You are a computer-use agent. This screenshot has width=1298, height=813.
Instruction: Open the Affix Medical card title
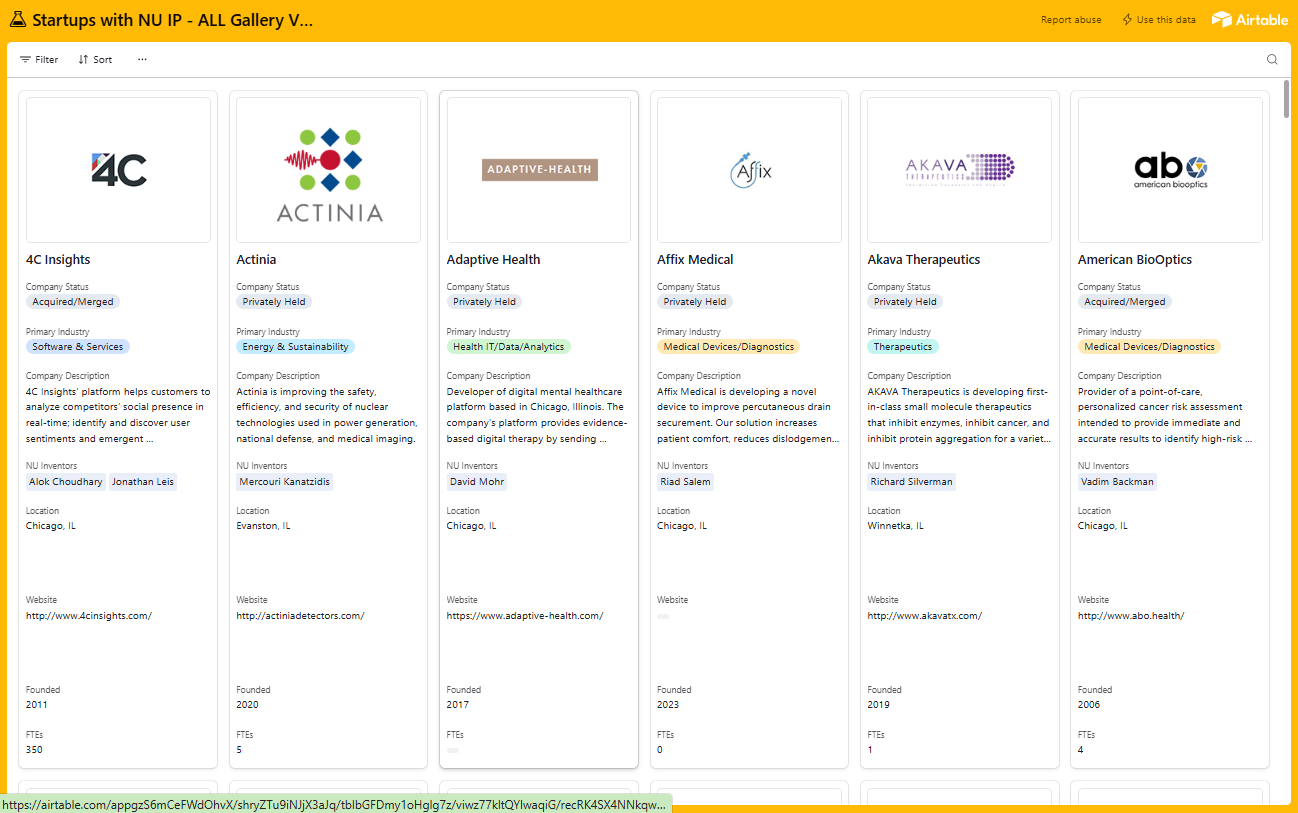tap(695, 260)
